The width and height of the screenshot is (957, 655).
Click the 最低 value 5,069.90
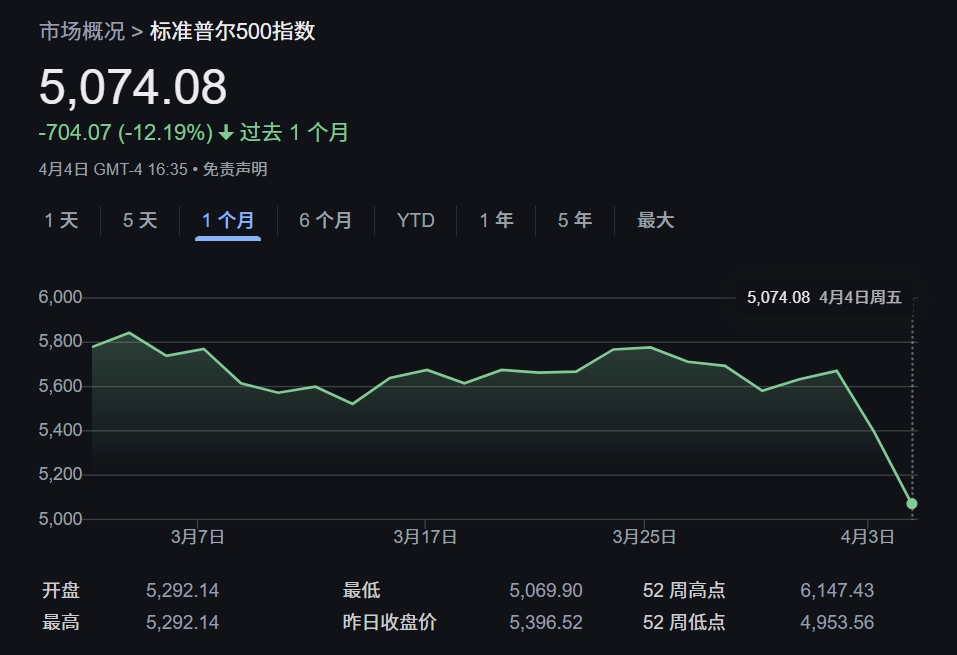pos(546,590)
